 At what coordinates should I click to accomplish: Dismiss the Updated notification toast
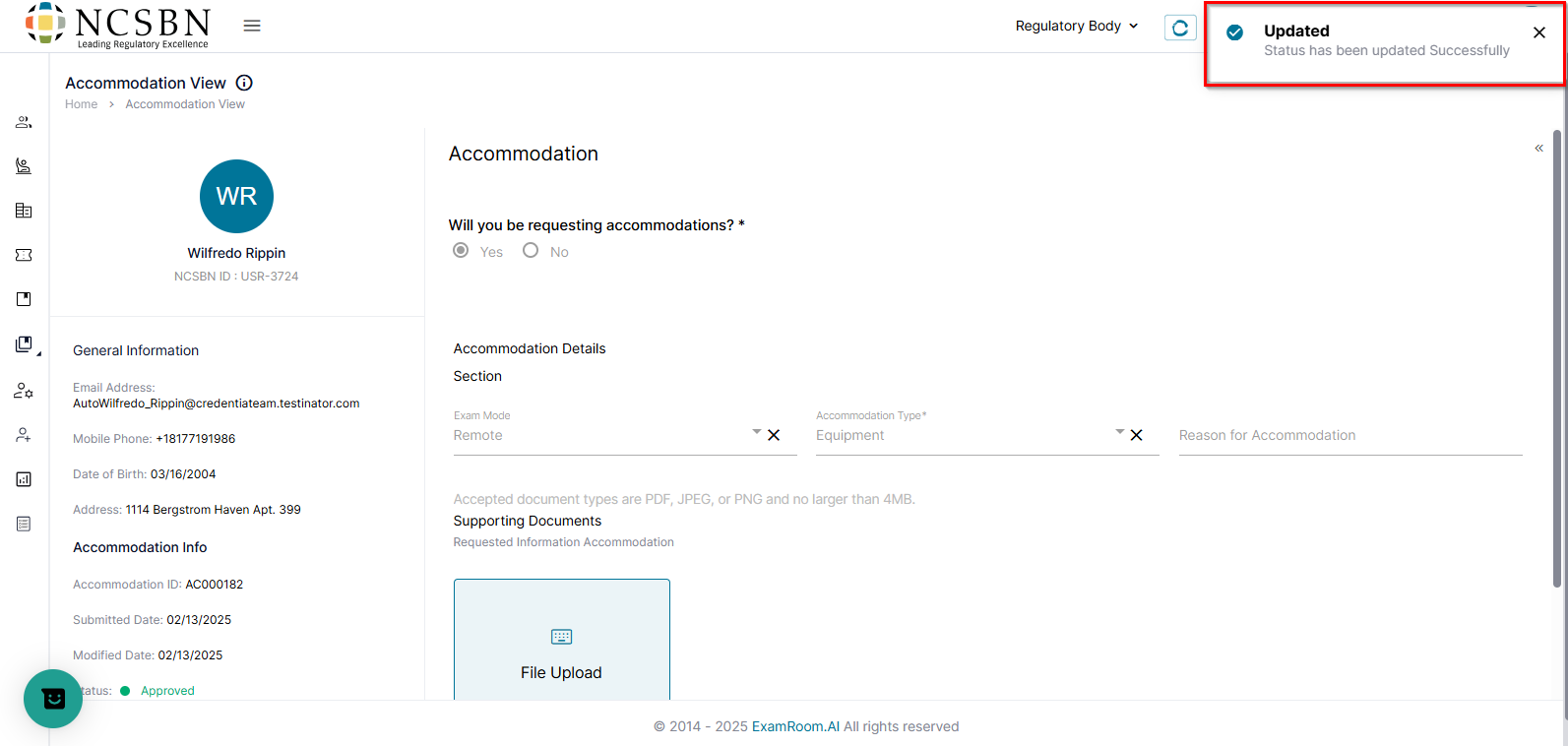(1539, 32)
